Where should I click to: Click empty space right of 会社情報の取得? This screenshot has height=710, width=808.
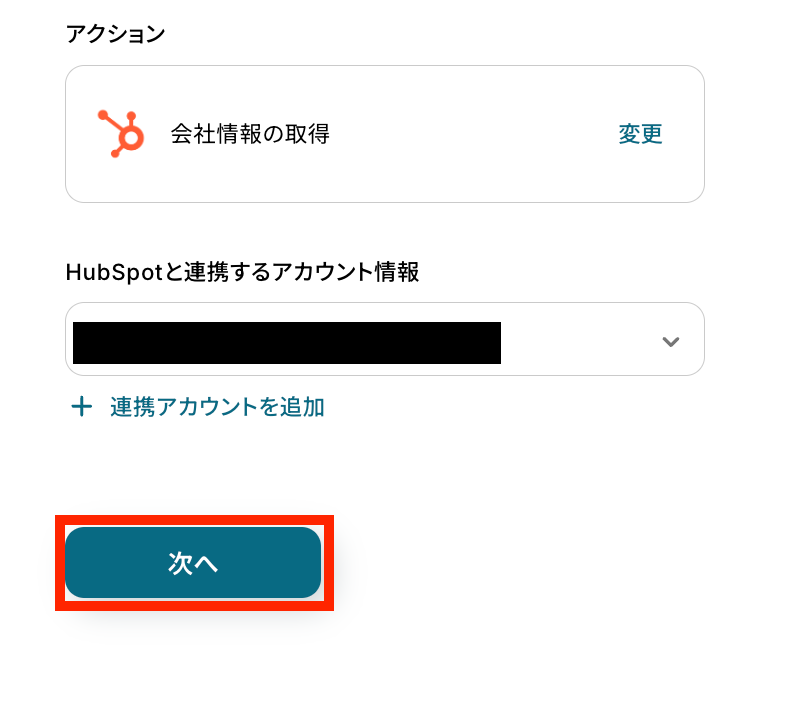click(x=472, y=134)
